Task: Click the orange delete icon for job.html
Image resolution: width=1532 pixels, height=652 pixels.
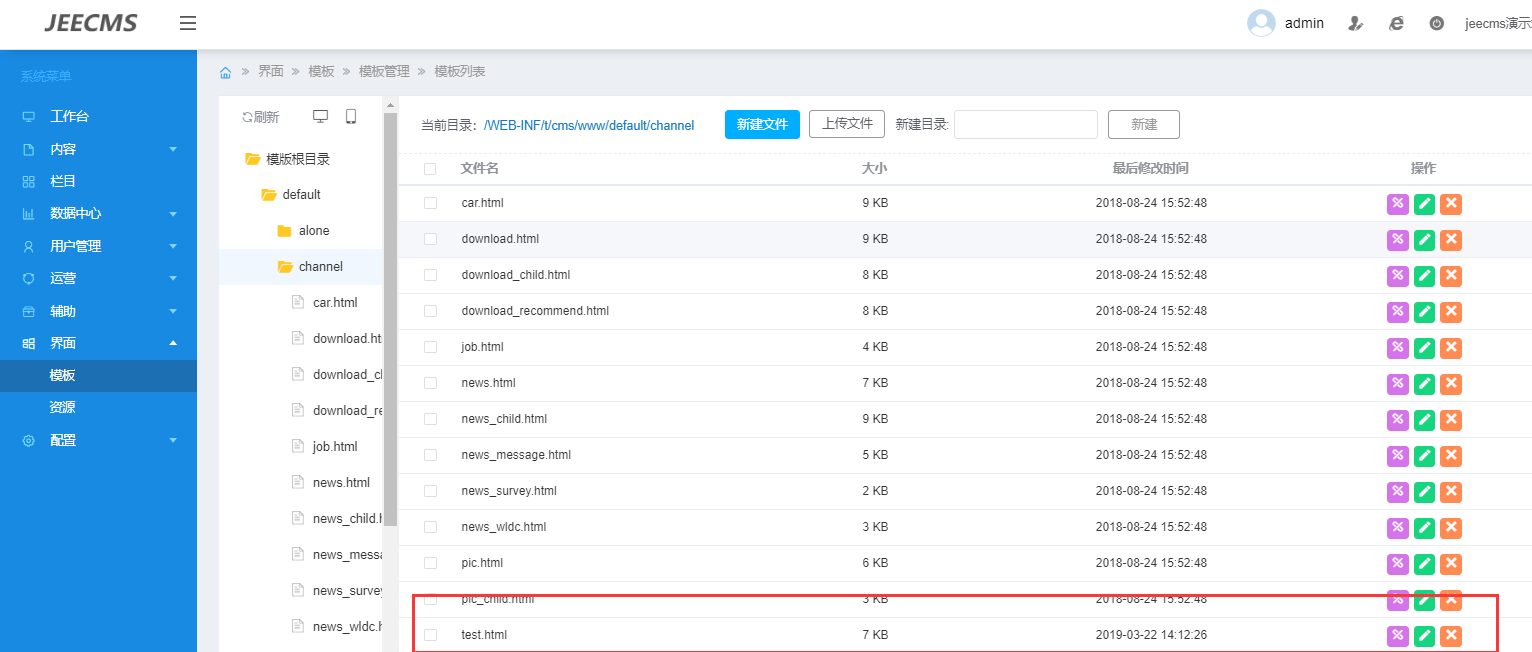Action: 1451,347
